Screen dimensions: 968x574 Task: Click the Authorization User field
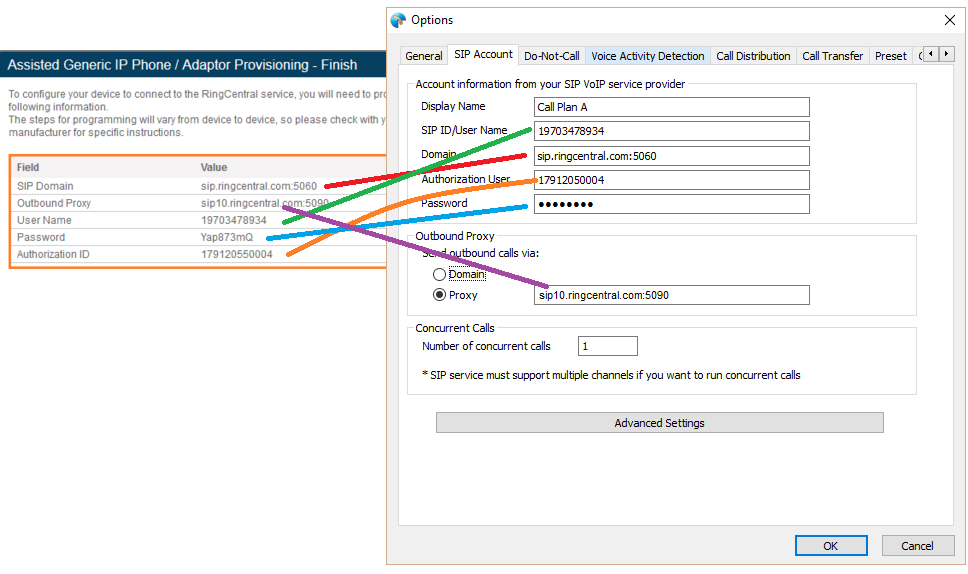tap(672, 180)
